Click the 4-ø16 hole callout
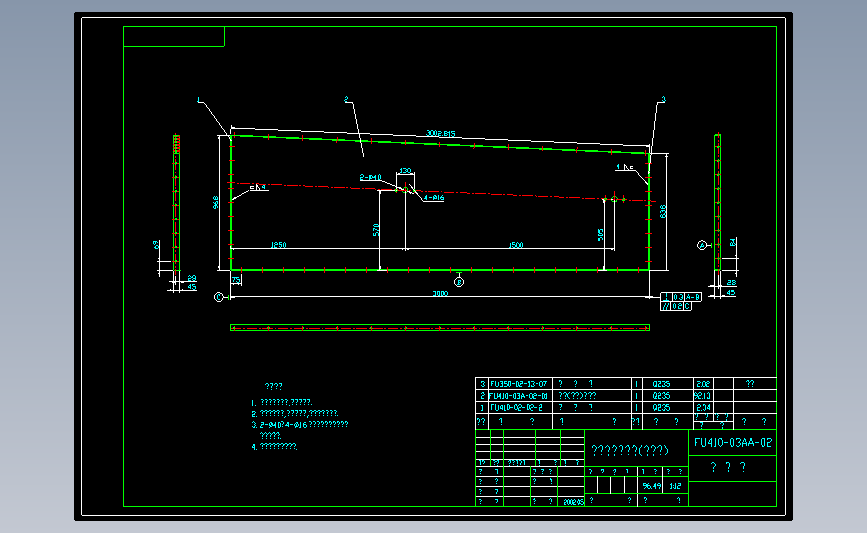Screen dimensions: 867x533 [434, 197]
